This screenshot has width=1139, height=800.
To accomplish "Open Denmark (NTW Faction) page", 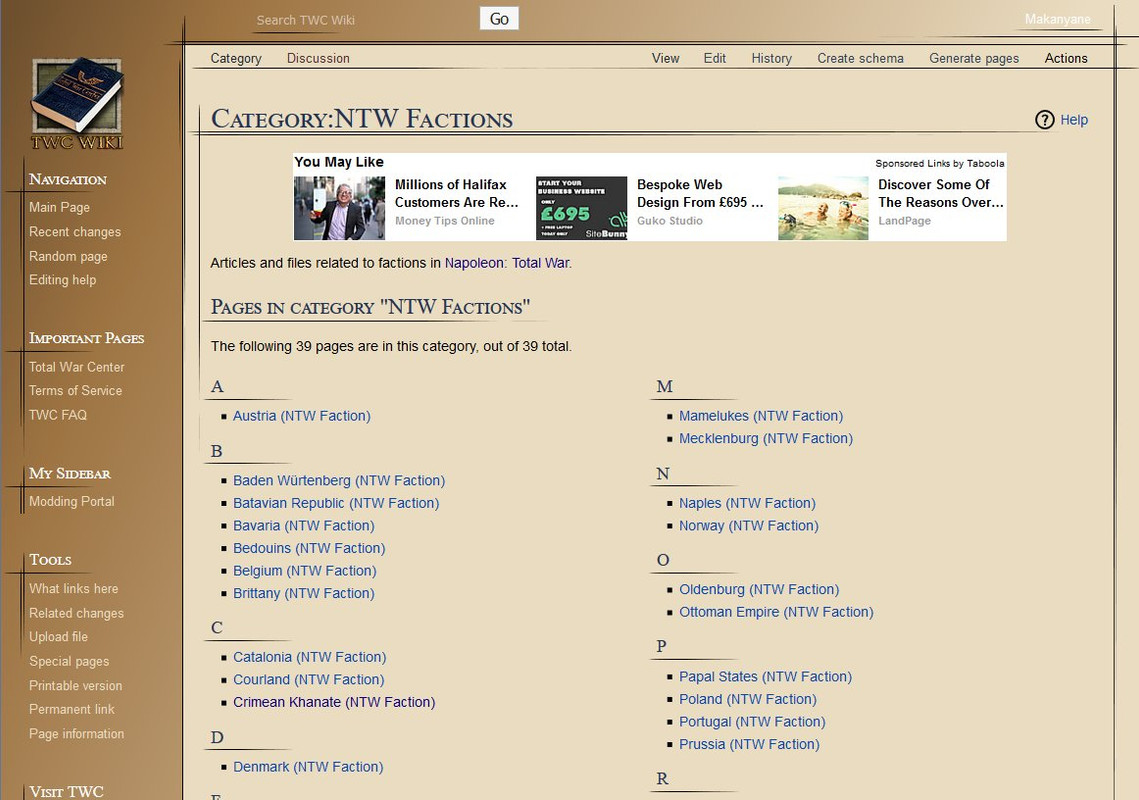I will tap(308, 767).
